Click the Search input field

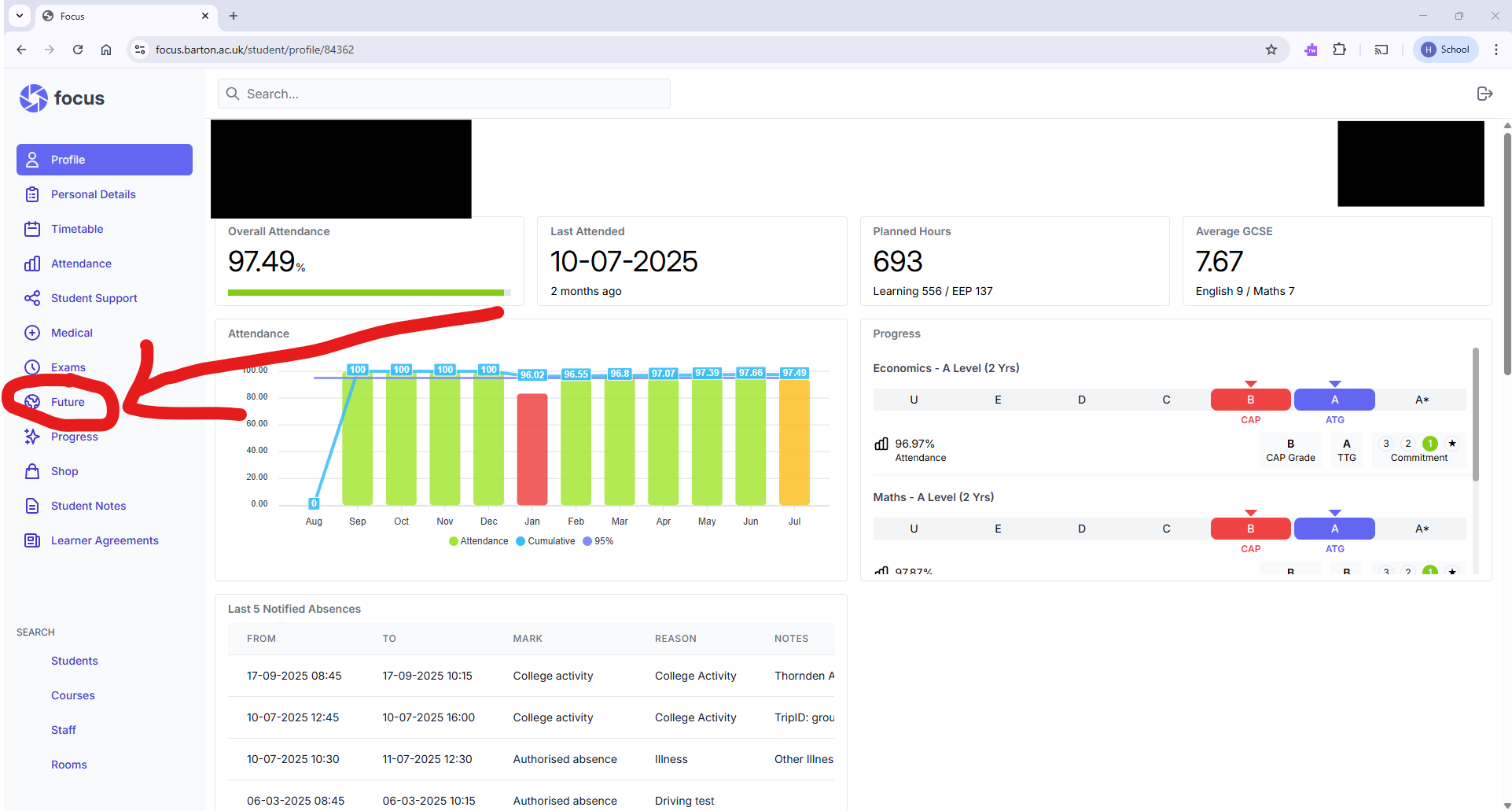444,94
